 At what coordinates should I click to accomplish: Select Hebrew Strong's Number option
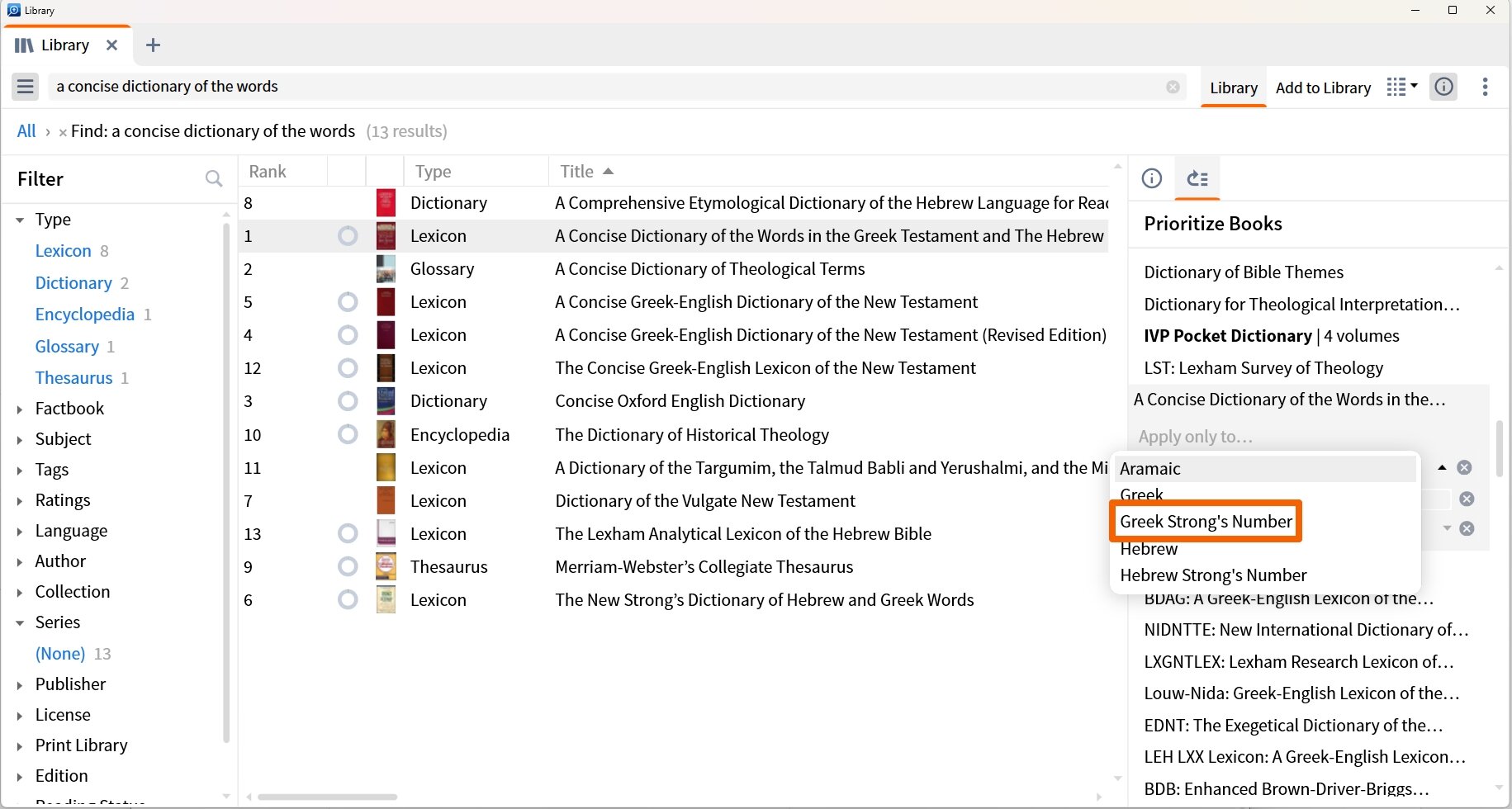pos(1213,575)
